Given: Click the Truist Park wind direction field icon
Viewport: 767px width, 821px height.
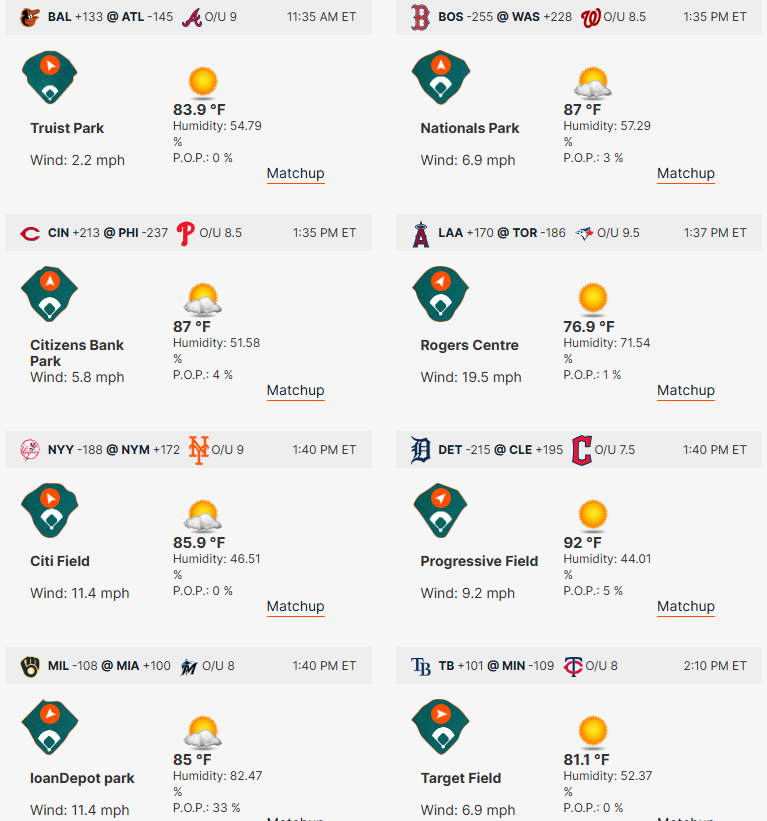Looking at the screenshot, I should [50, 77].
